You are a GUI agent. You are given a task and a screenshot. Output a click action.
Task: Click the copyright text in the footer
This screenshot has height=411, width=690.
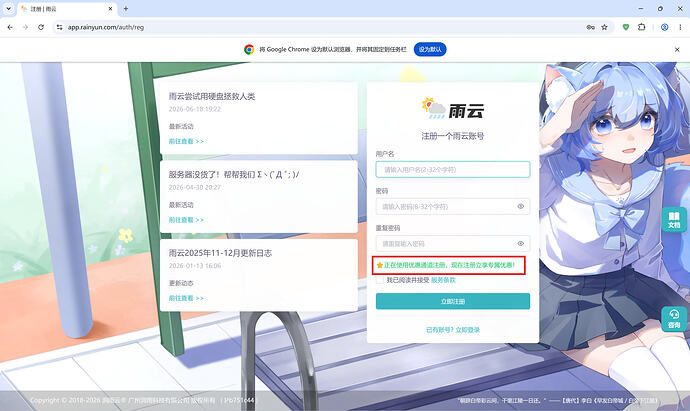pyautogui.click(x=142, y=400)
